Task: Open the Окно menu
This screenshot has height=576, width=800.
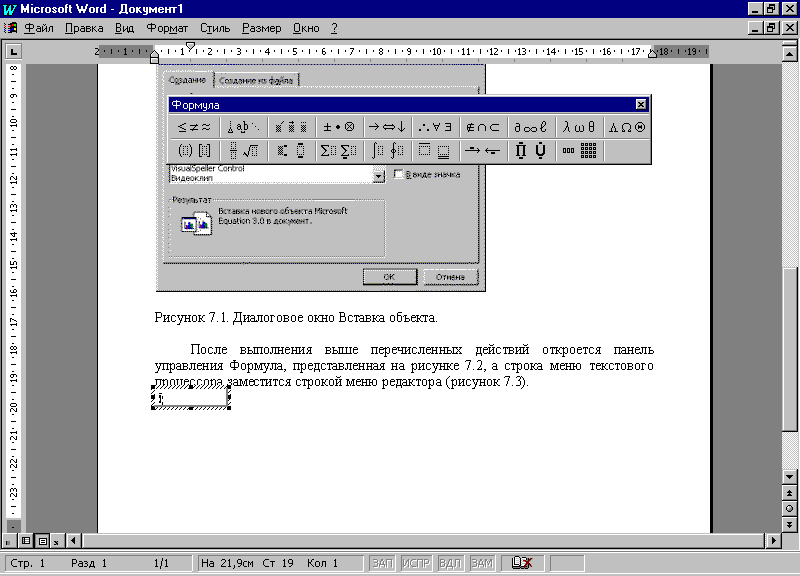Action: point(306,28)
